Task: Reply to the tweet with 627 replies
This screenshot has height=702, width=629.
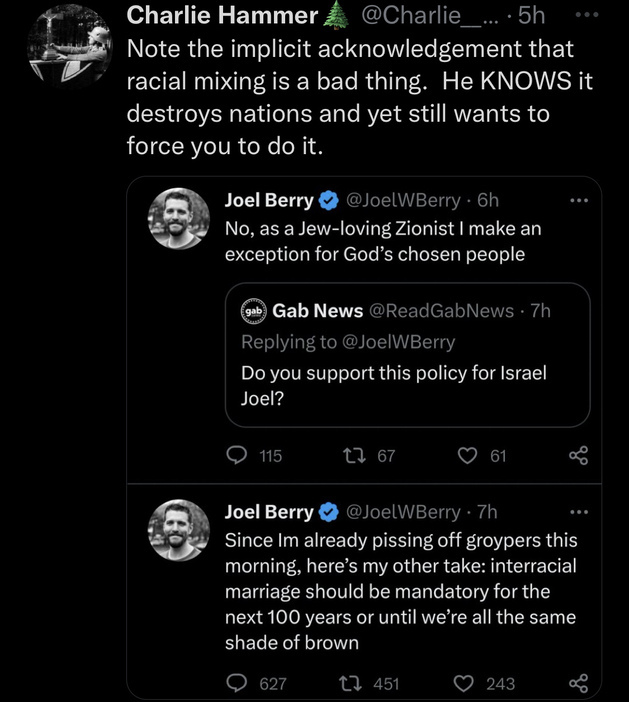Action: 237,683
